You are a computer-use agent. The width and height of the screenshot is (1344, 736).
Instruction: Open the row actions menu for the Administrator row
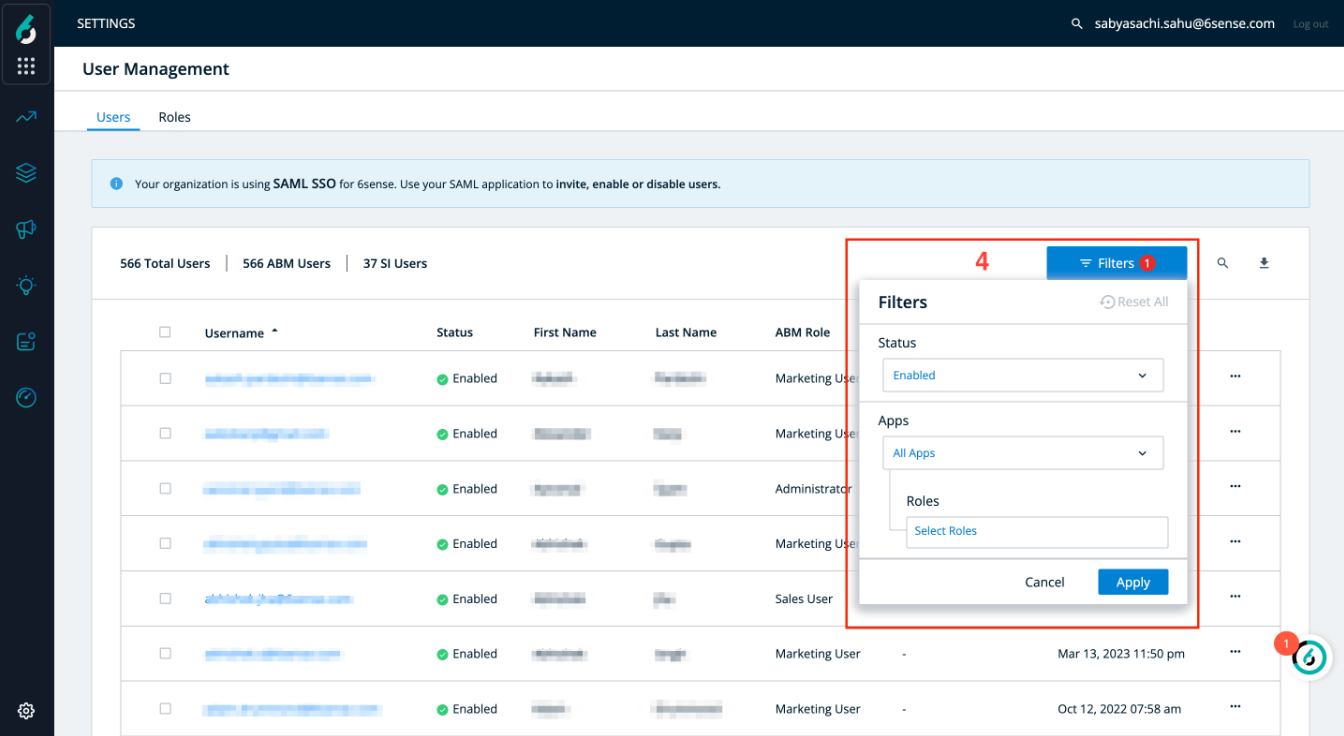point(1235,486)
